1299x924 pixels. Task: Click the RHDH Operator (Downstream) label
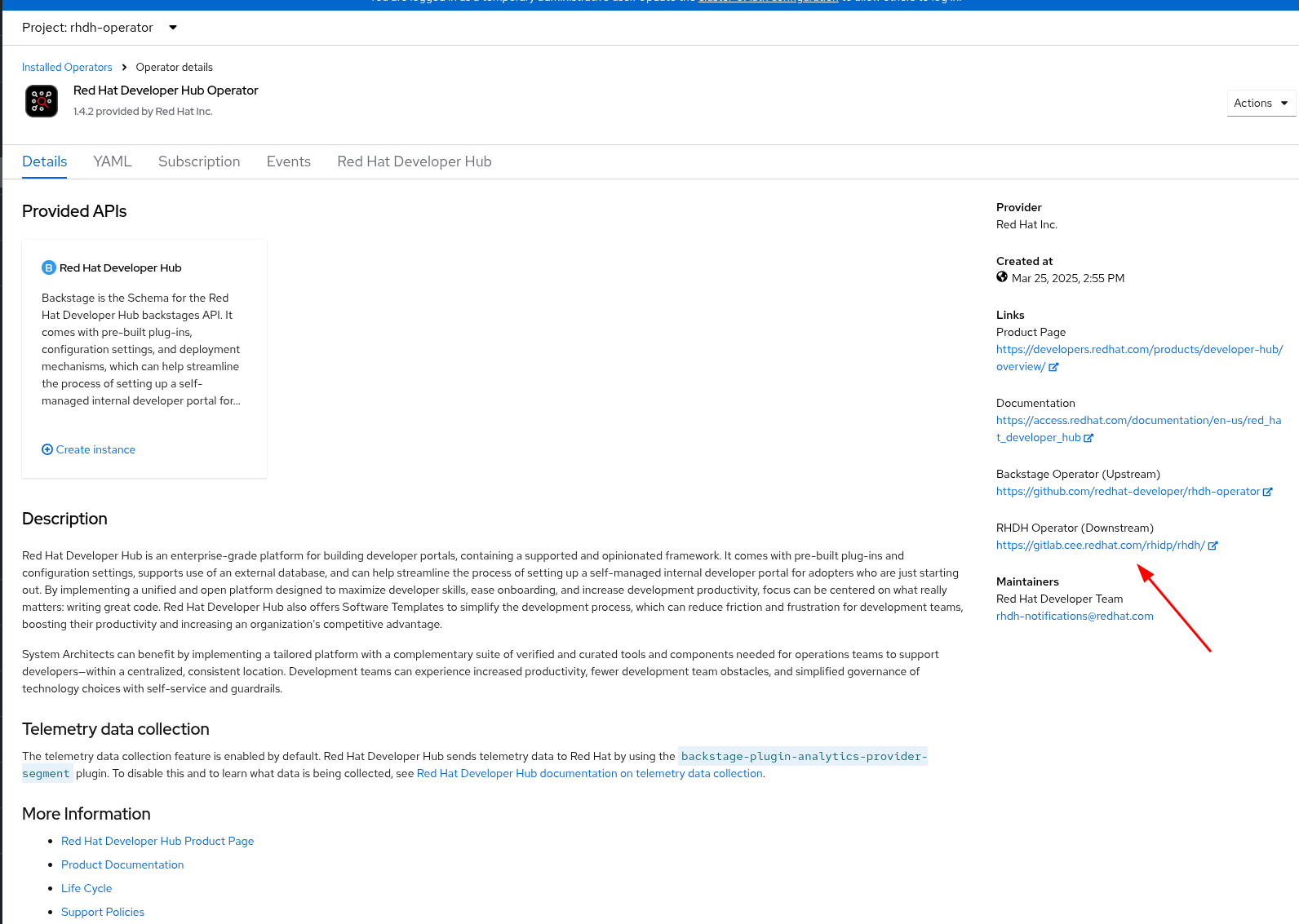(1075, 528)
